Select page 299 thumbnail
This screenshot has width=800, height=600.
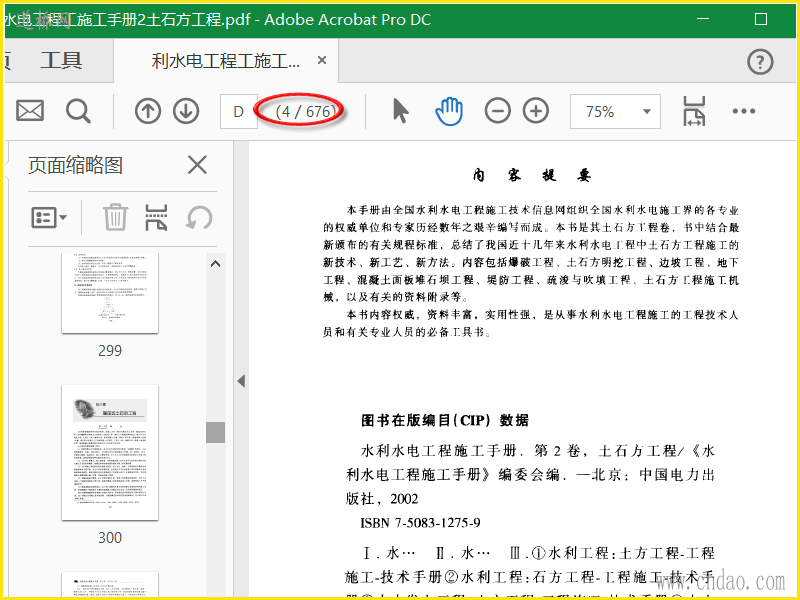(110, 293)
